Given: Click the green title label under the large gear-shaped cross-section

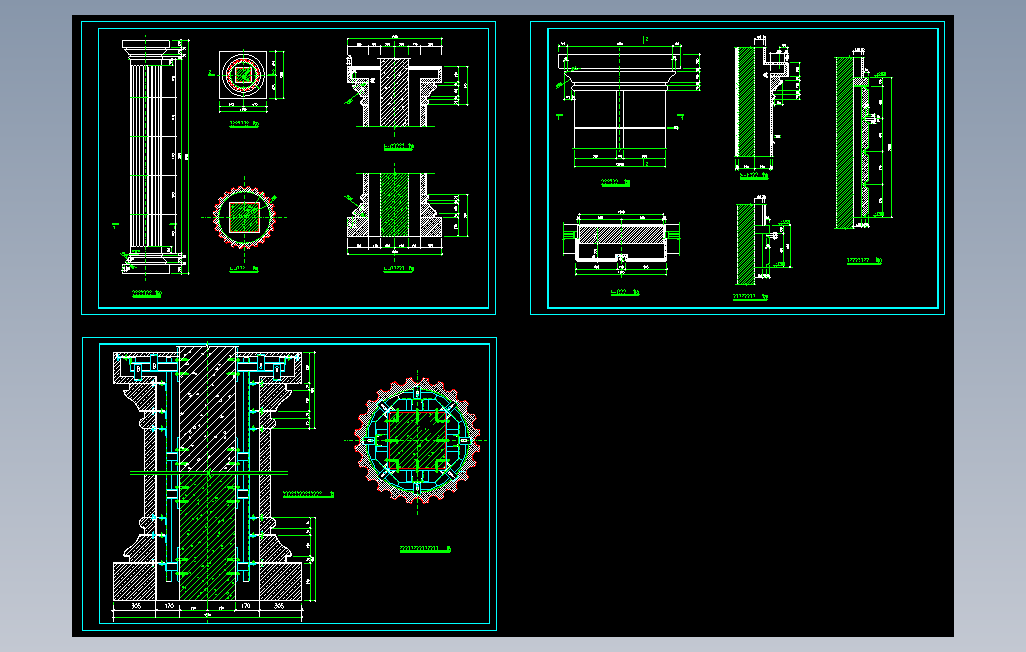Looking at the screenshot, I should pyautogui.click(x=425, y=549).
